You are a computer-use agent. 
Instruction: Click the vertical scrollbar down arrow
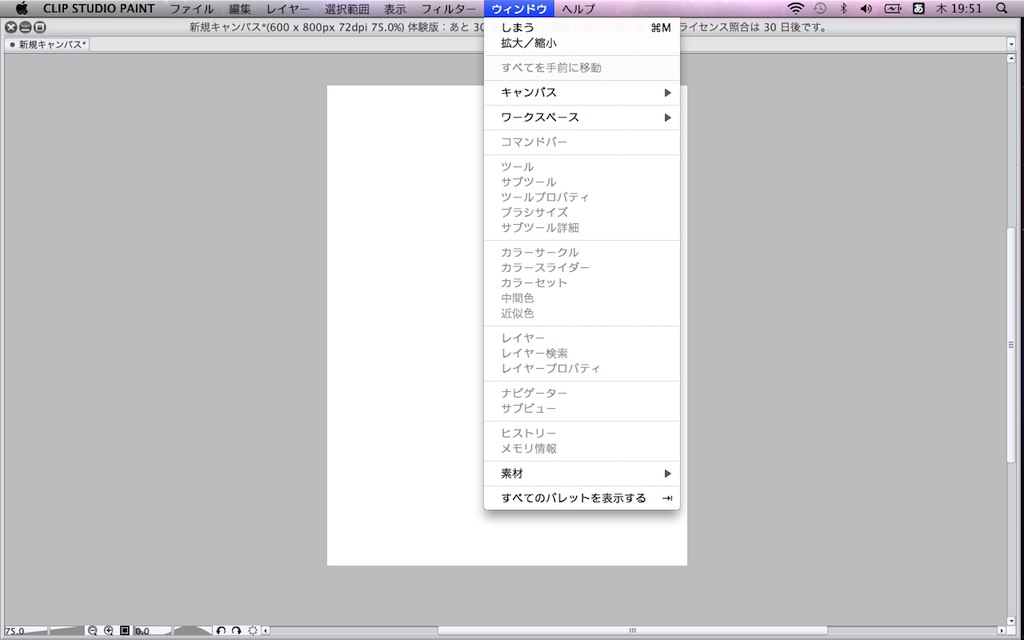[1011, 620]
